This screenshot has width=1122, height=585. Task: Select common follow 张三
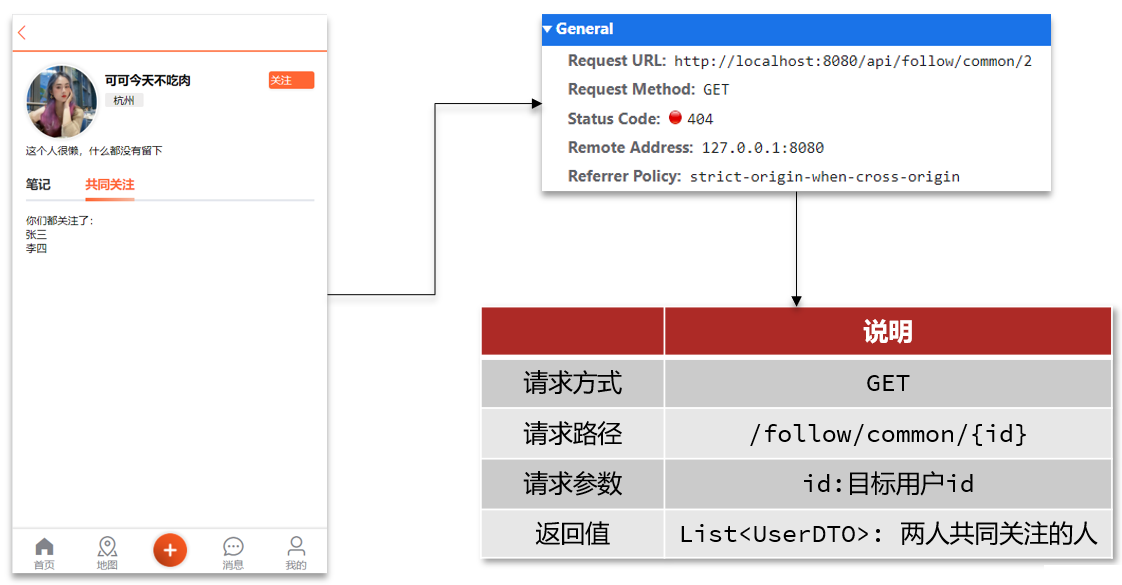tap(36, 235)
